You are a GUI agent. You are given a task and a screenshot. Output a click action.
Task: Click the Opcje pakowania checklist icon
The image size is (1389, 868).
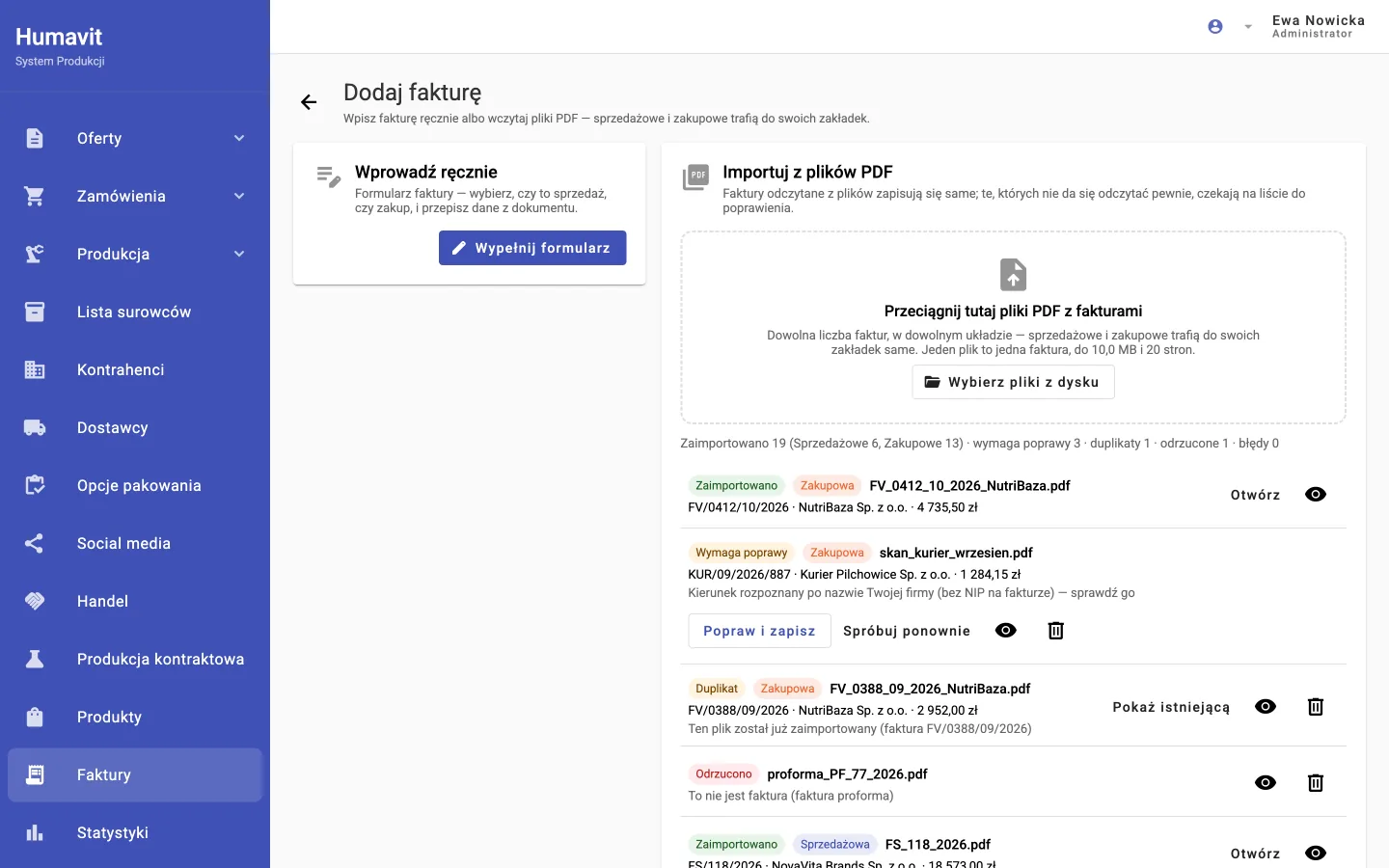35,485
